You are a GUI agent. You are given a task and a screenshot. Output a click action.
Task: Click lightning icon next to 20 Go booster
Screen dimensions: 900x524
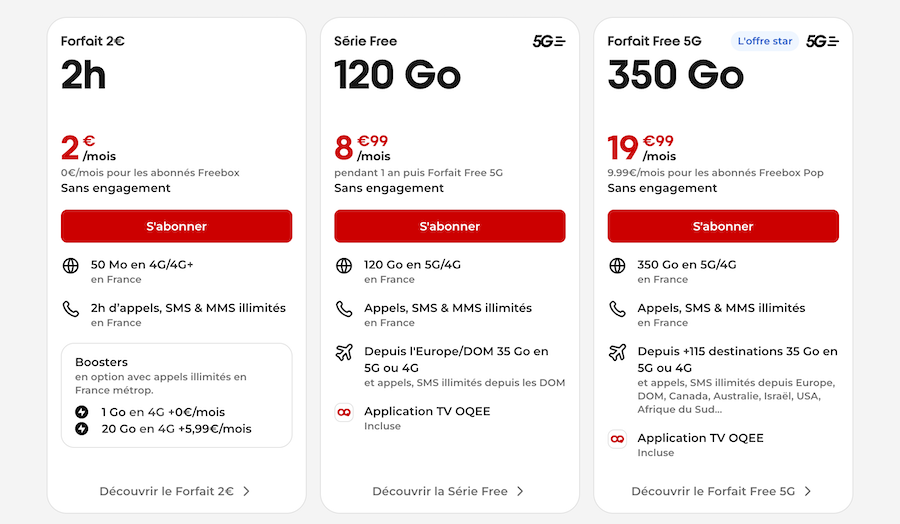pos(82,429)
